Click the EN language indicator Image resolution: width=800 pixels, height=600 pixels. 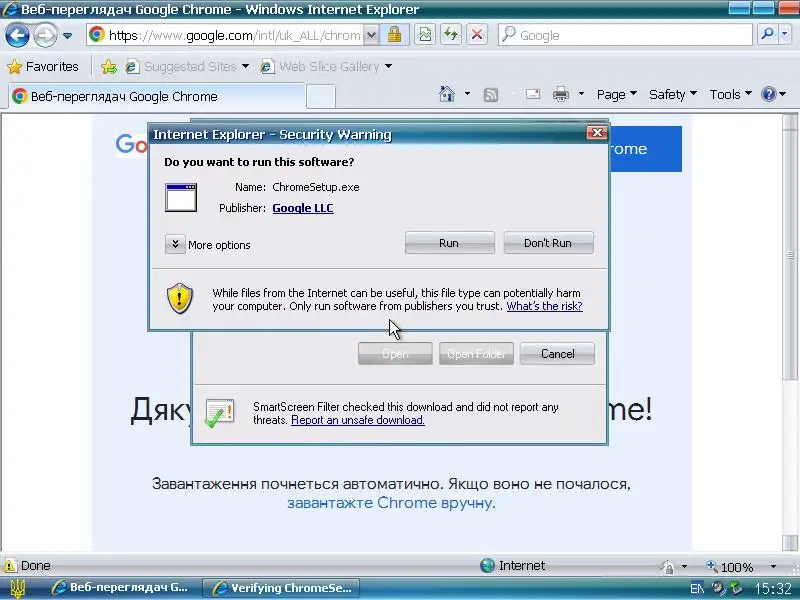(697, 588)
